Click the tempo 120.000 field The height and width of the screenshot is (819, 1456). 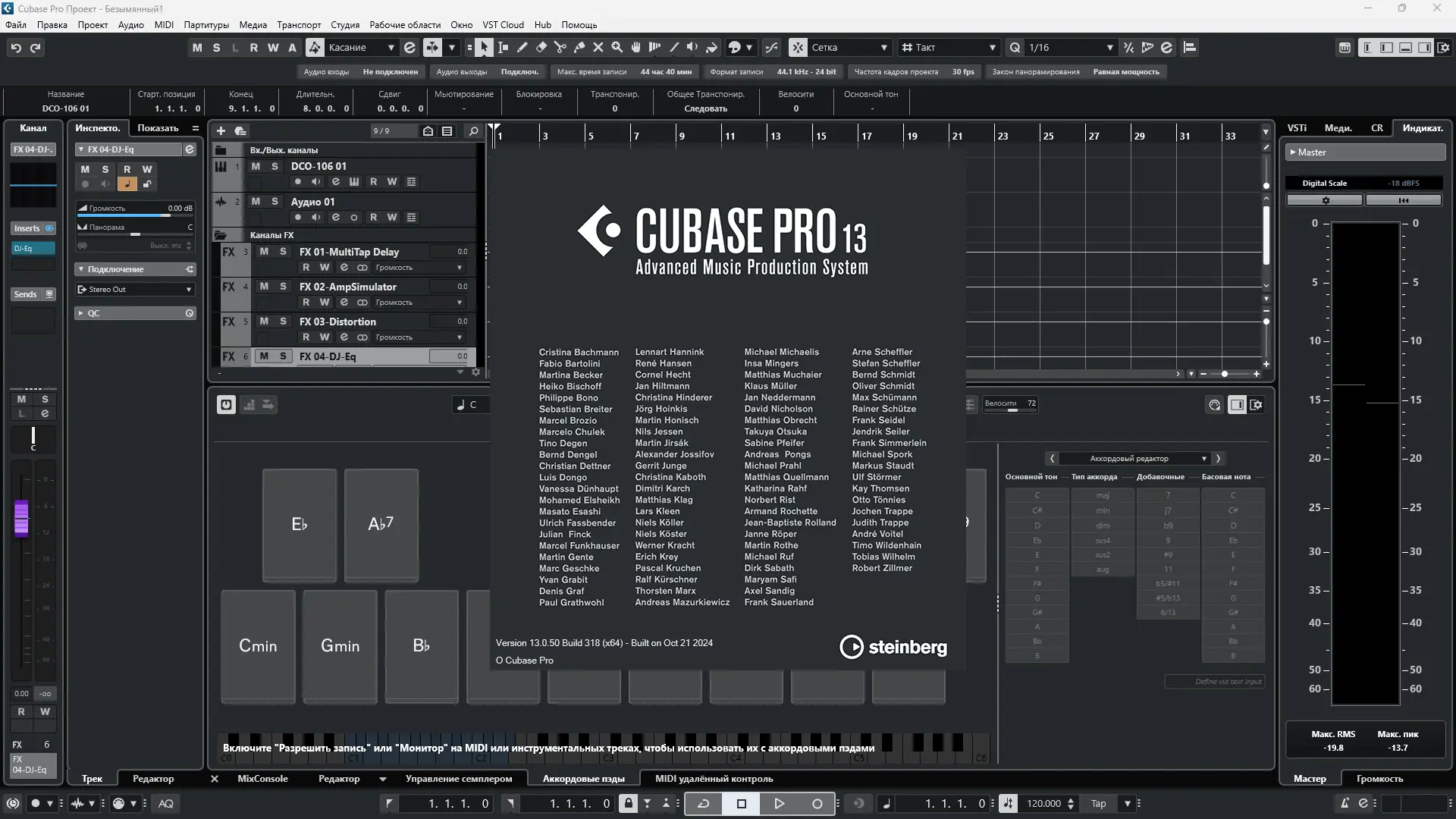point(1043,803)
